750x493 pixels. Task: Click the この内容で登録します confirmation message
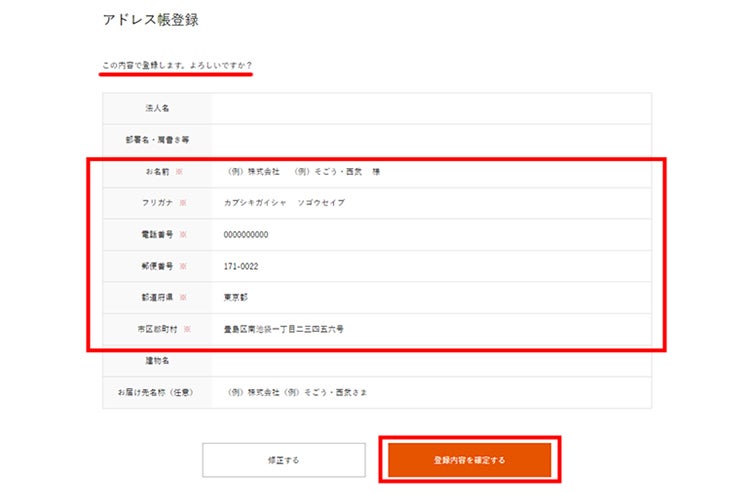(x=177, y=65)
